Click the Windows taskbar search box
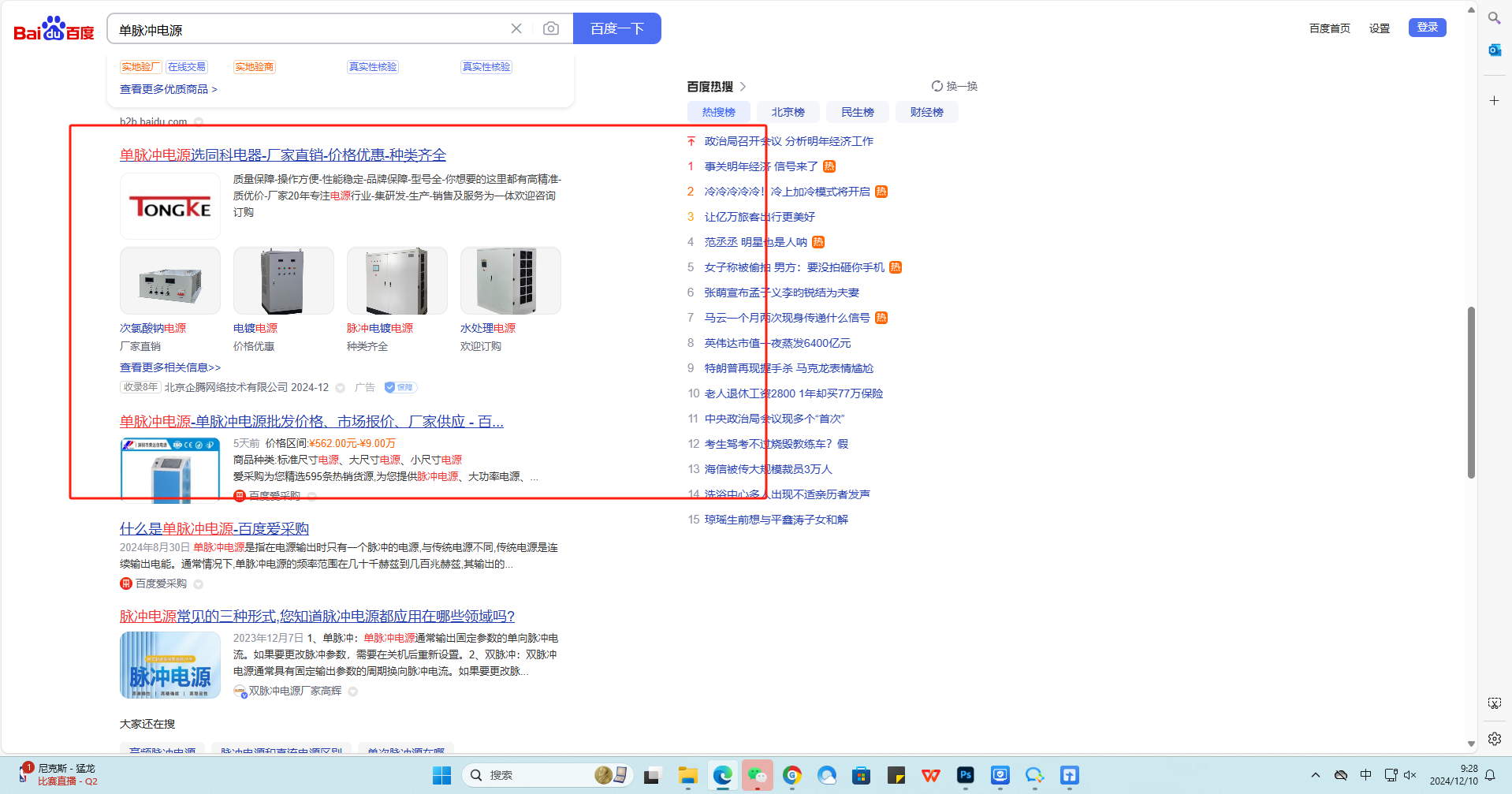This screenshot has height=794, width=1512. tap(546, 776)
